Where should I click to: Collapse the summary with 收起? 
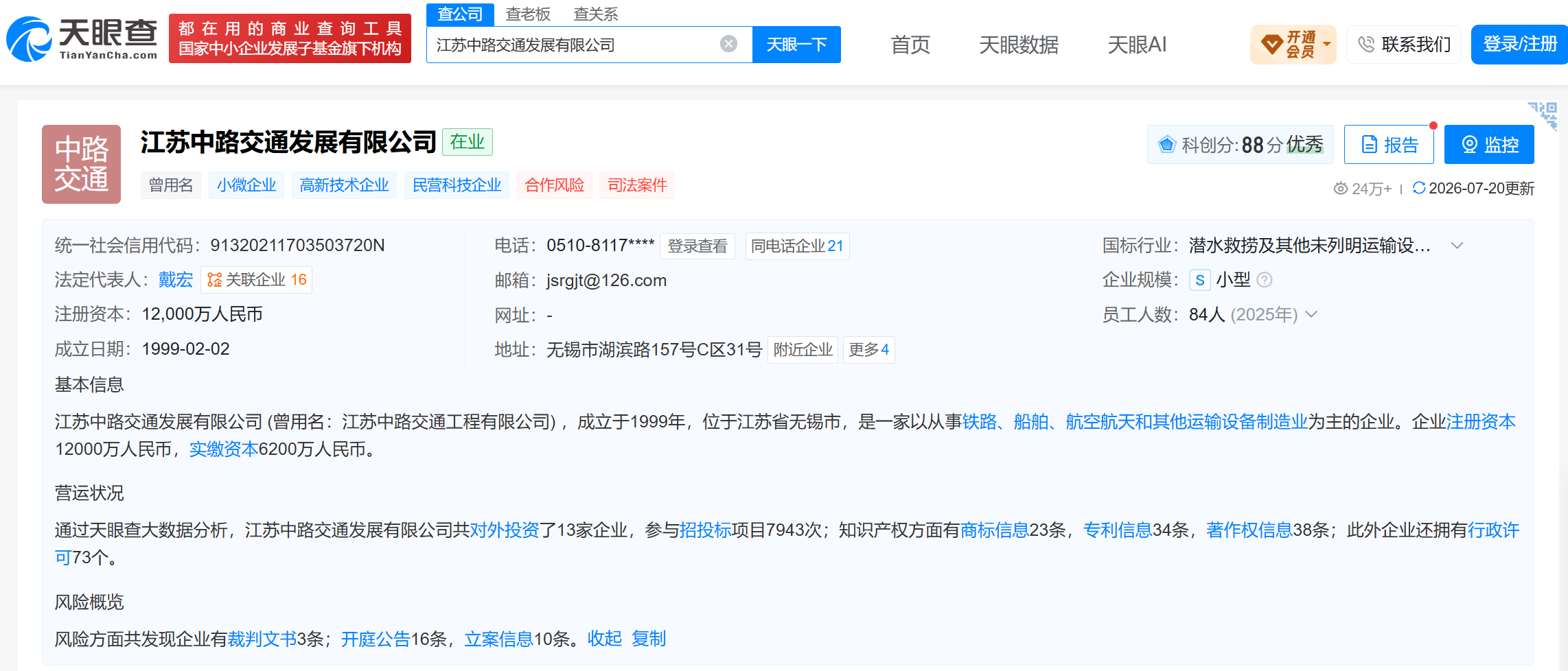coord(605,639)
